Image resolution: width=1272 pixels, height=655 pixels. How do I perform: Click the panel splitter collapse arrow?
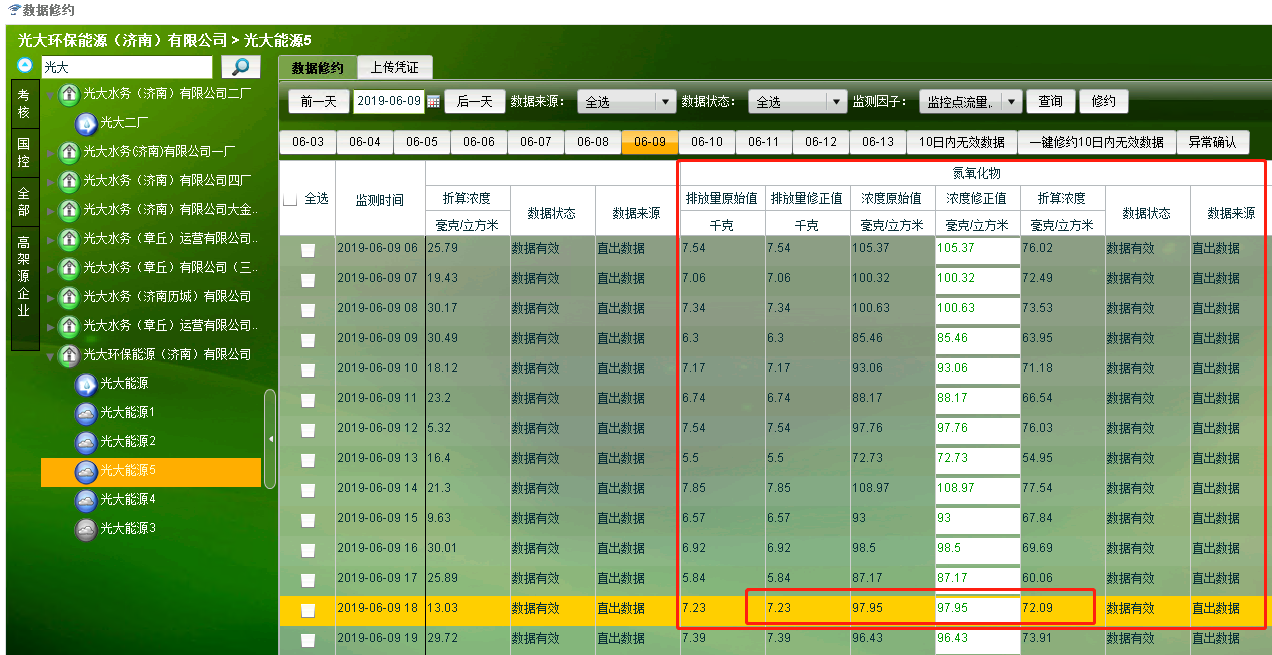point(270,439)
